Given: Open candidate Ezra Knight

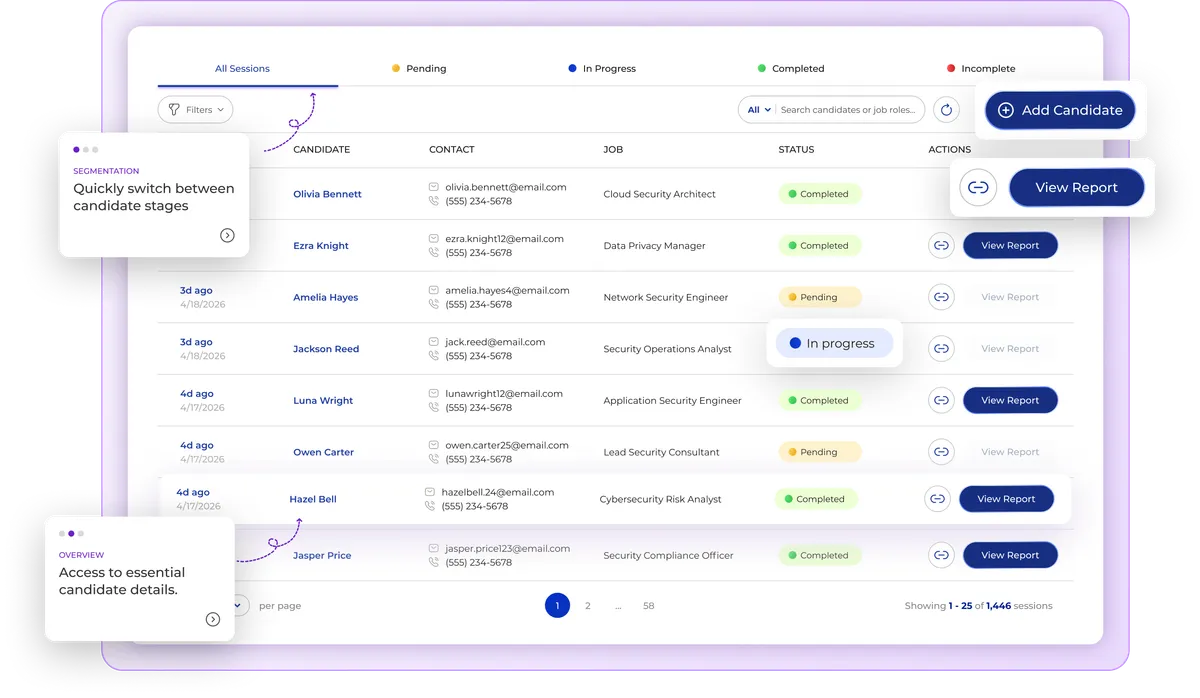Looking at the screenshot, I should click(321, 246).
